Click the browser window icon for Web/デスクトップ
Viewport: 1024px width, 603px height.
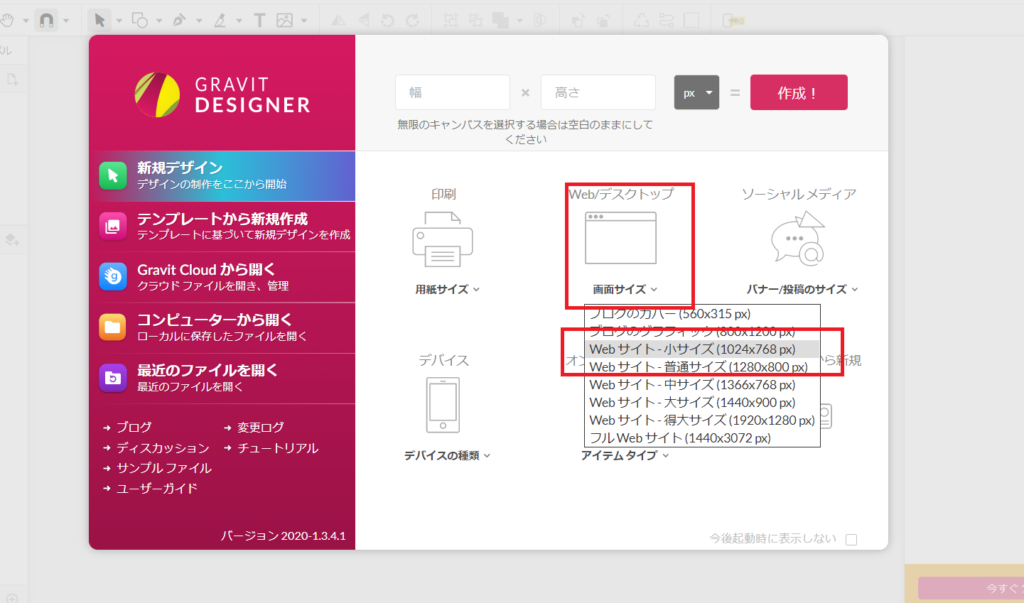620,238
